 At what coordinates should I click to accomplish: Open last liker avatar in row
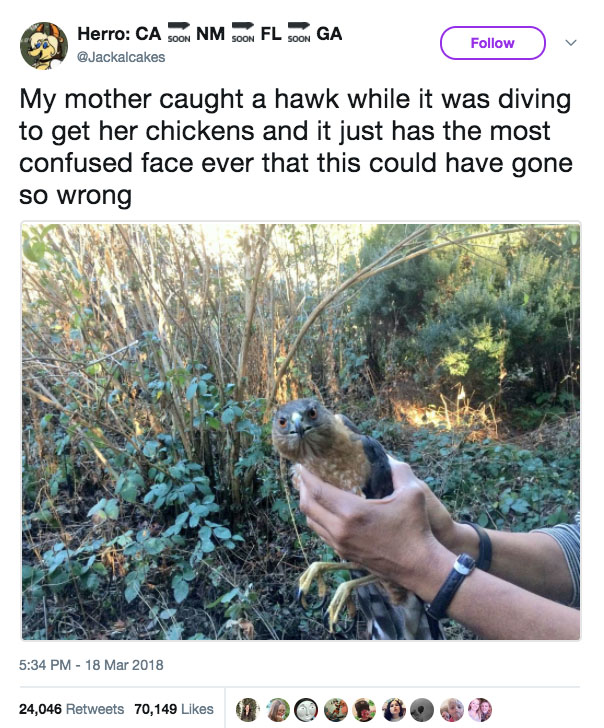480,709
